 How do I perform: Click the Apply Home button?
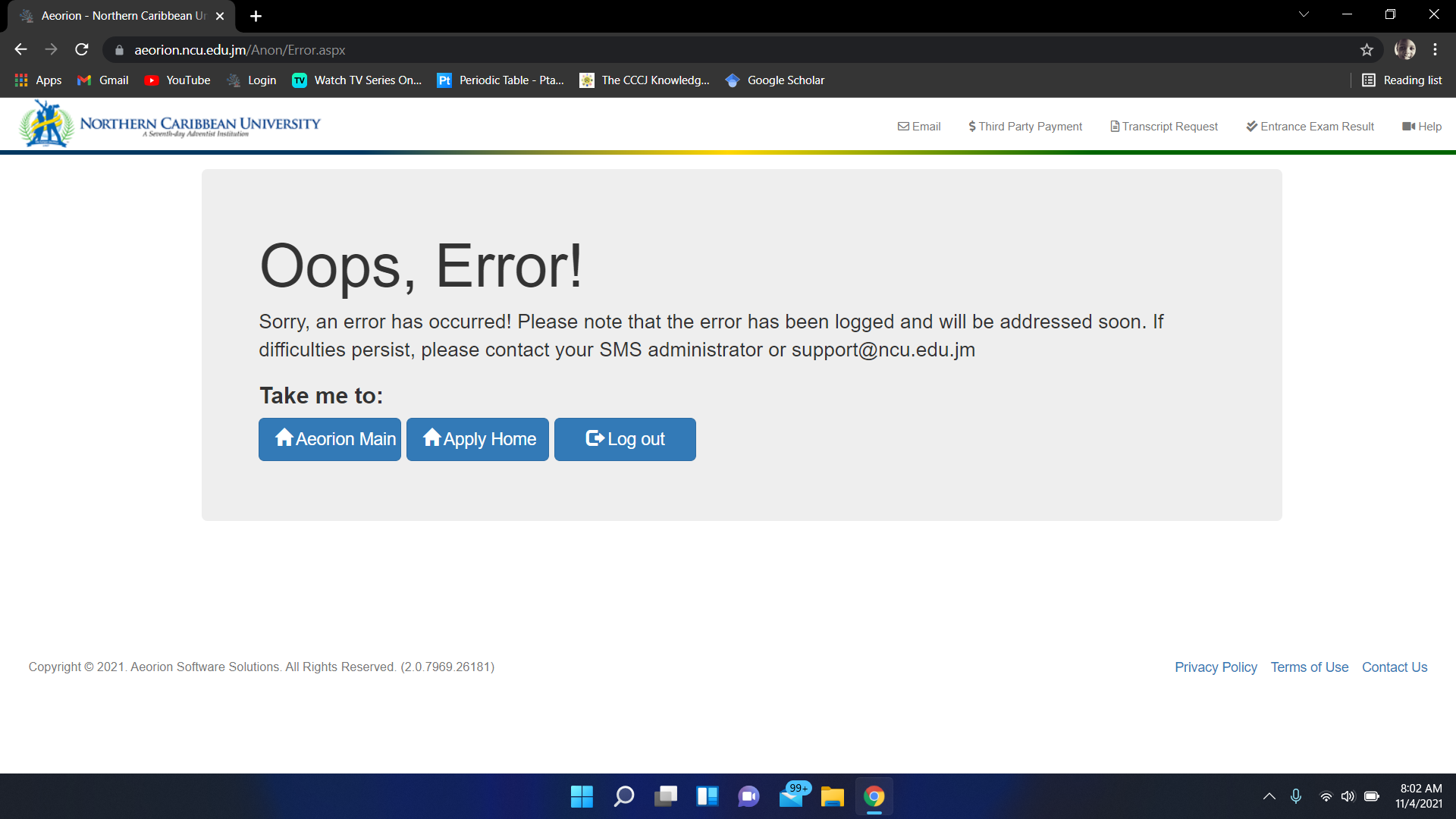click(x=478, y=439)
